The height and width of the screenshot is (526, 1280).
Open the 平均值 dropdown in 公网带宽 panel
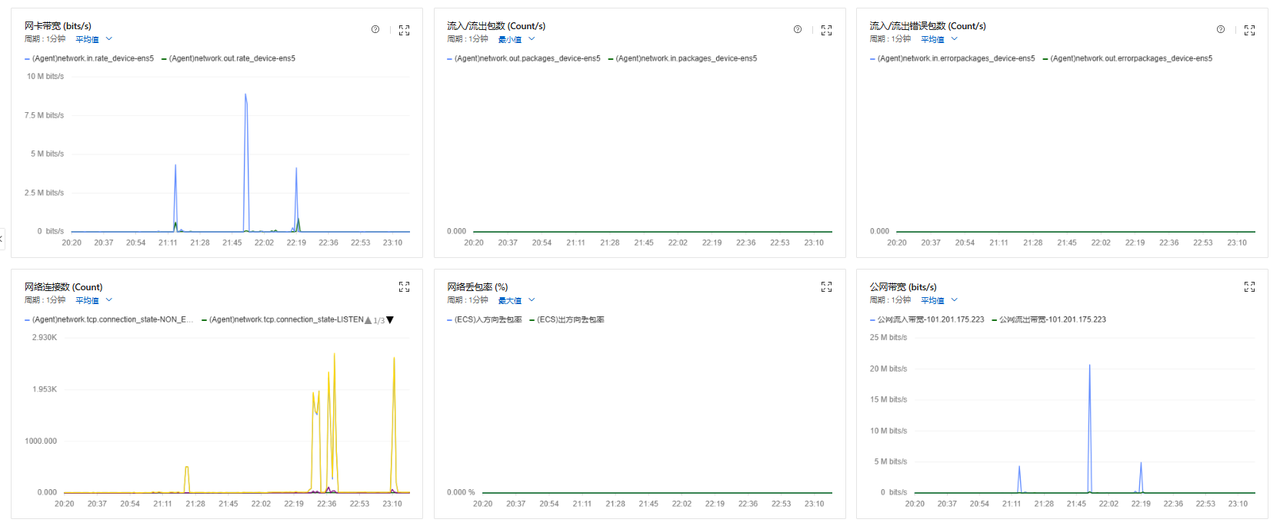click(x=939, y=300)
